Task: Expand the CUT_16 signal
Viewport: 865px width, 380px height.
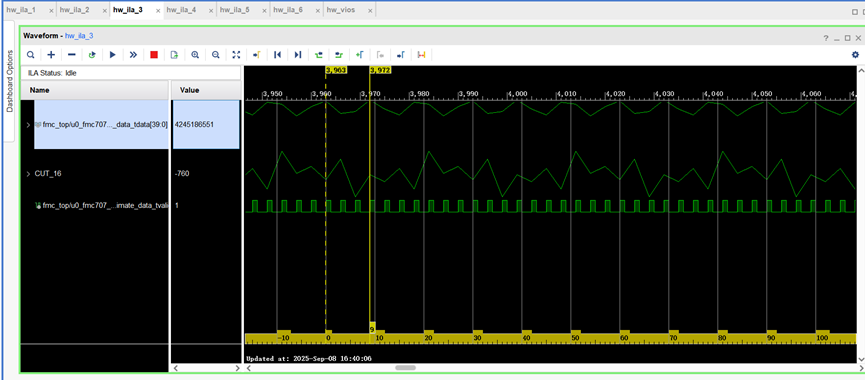Action: click(28, 174)
